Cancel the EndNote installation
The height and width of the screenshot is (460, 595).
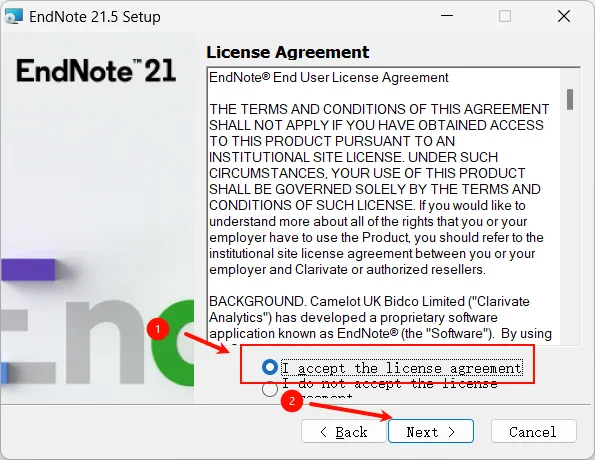[x=534, y=431]
